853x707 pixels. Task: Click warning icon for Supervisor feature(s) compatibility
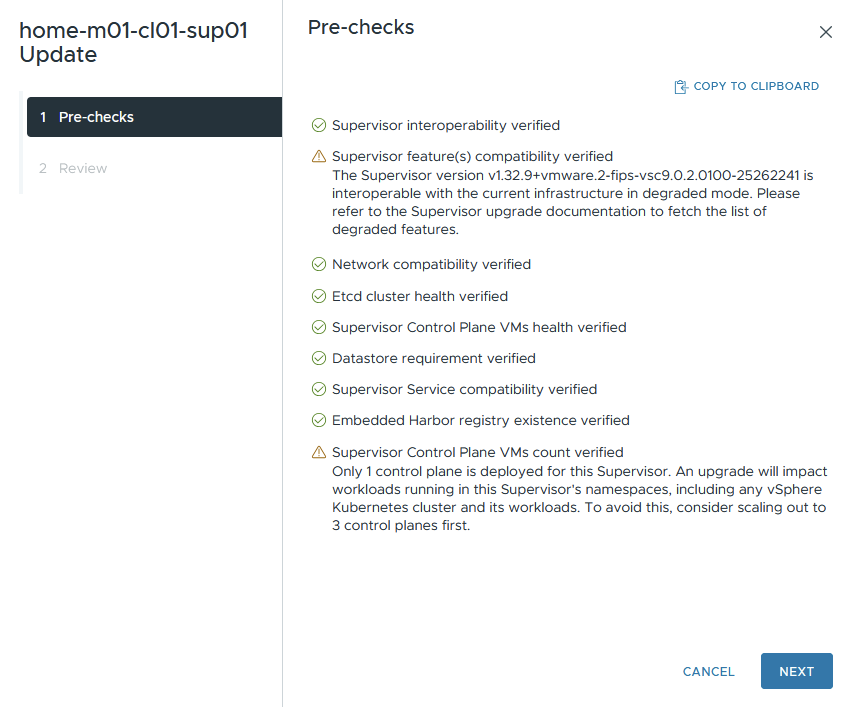[x=319, y=156]
